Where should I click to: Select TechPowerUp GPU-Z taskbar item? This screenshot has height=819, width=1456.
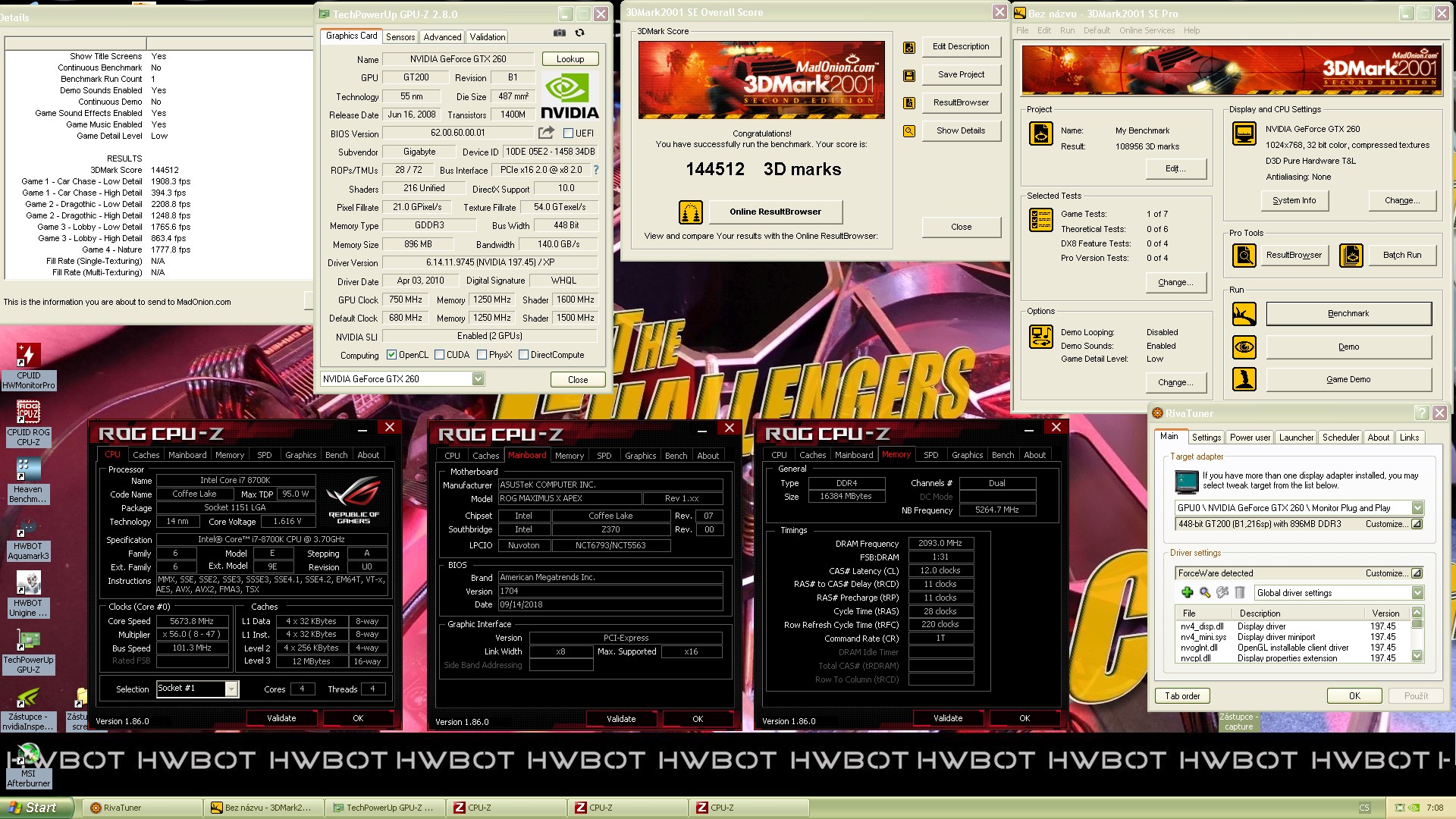click(385, 808)
